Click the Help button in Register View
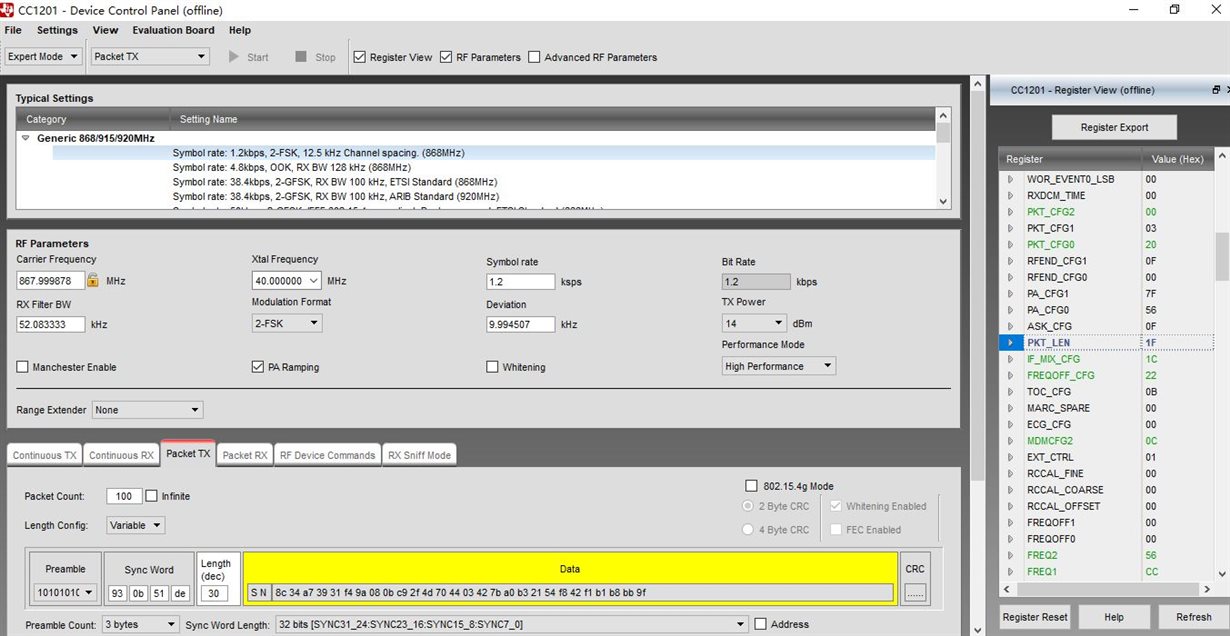 [x=1114, y=617]
